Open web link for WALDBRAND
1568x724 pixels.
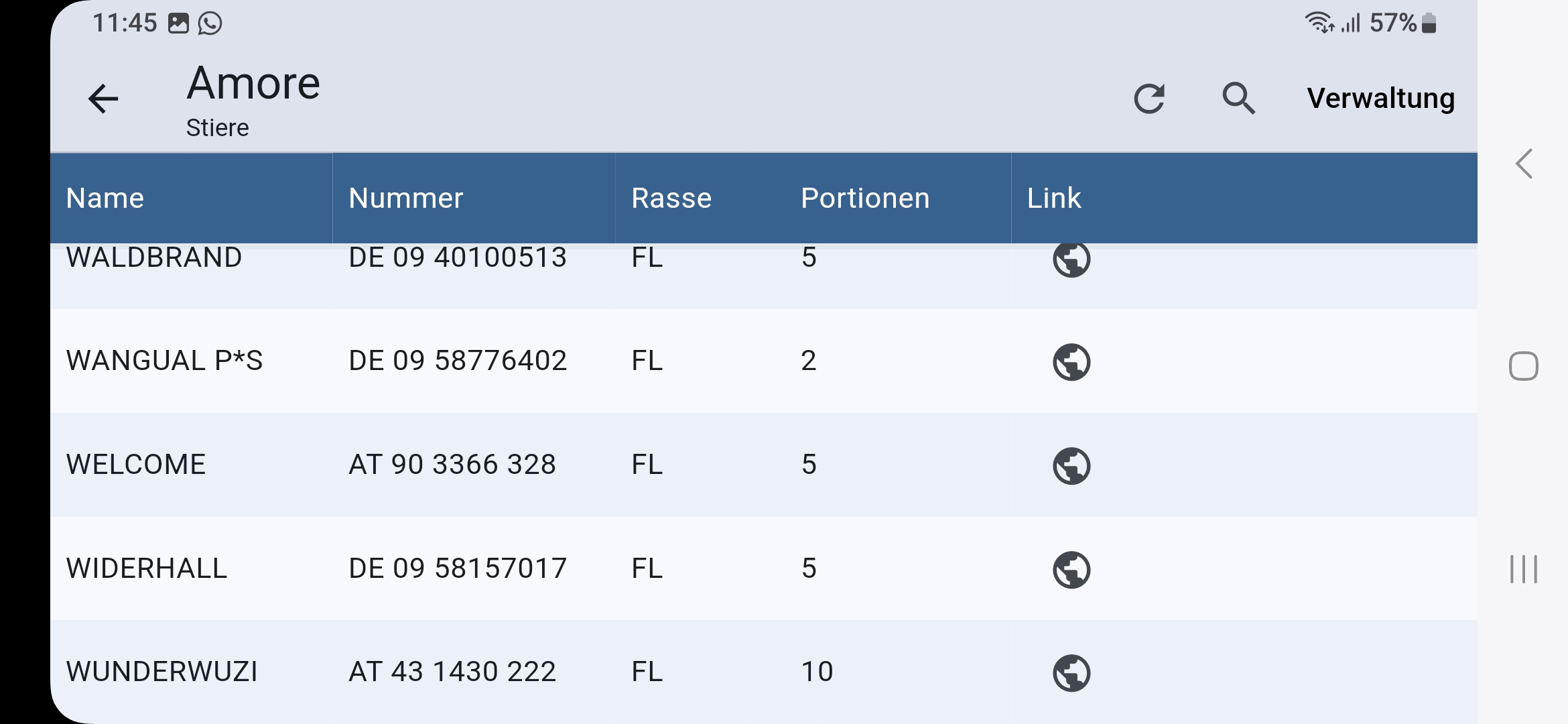tap(1071, 259)
